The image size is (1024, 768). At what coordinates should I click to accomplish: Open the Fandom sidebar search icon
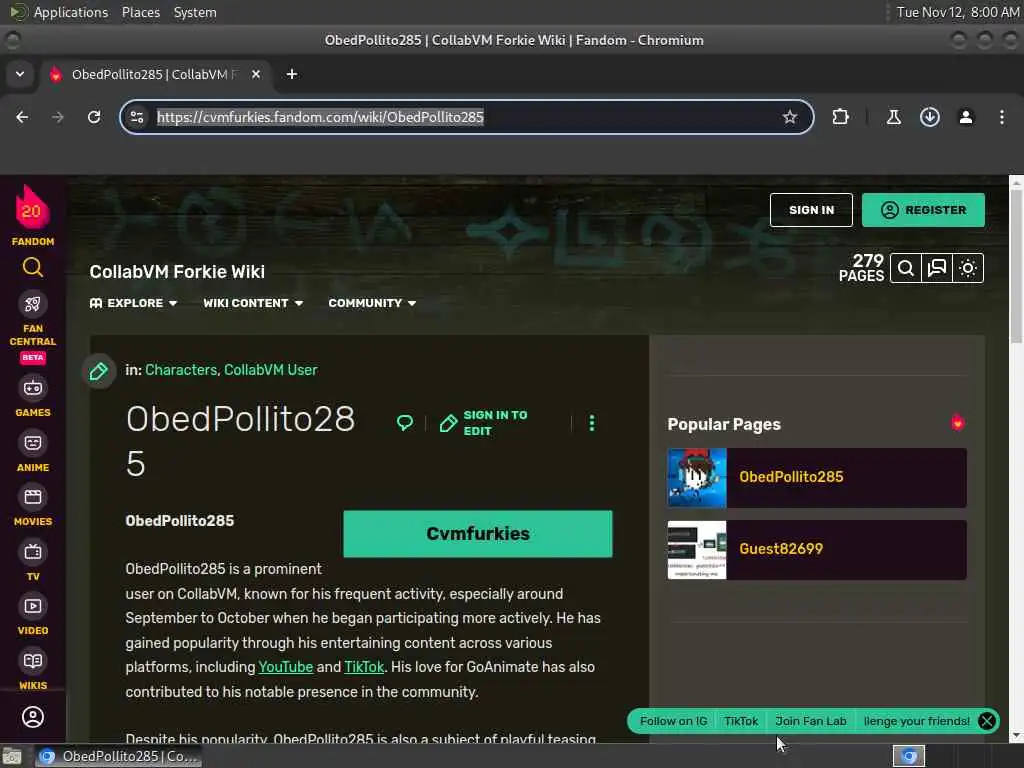33,267
